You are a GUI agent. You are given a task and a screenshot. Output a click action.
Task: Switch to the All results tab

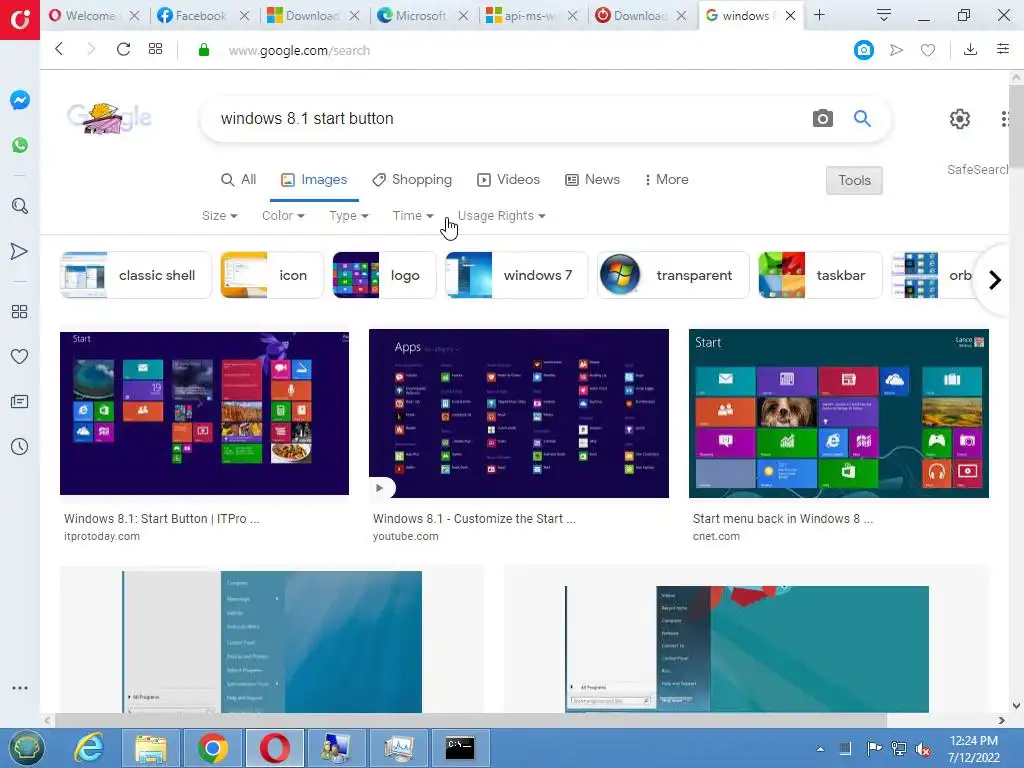(238, 180)
